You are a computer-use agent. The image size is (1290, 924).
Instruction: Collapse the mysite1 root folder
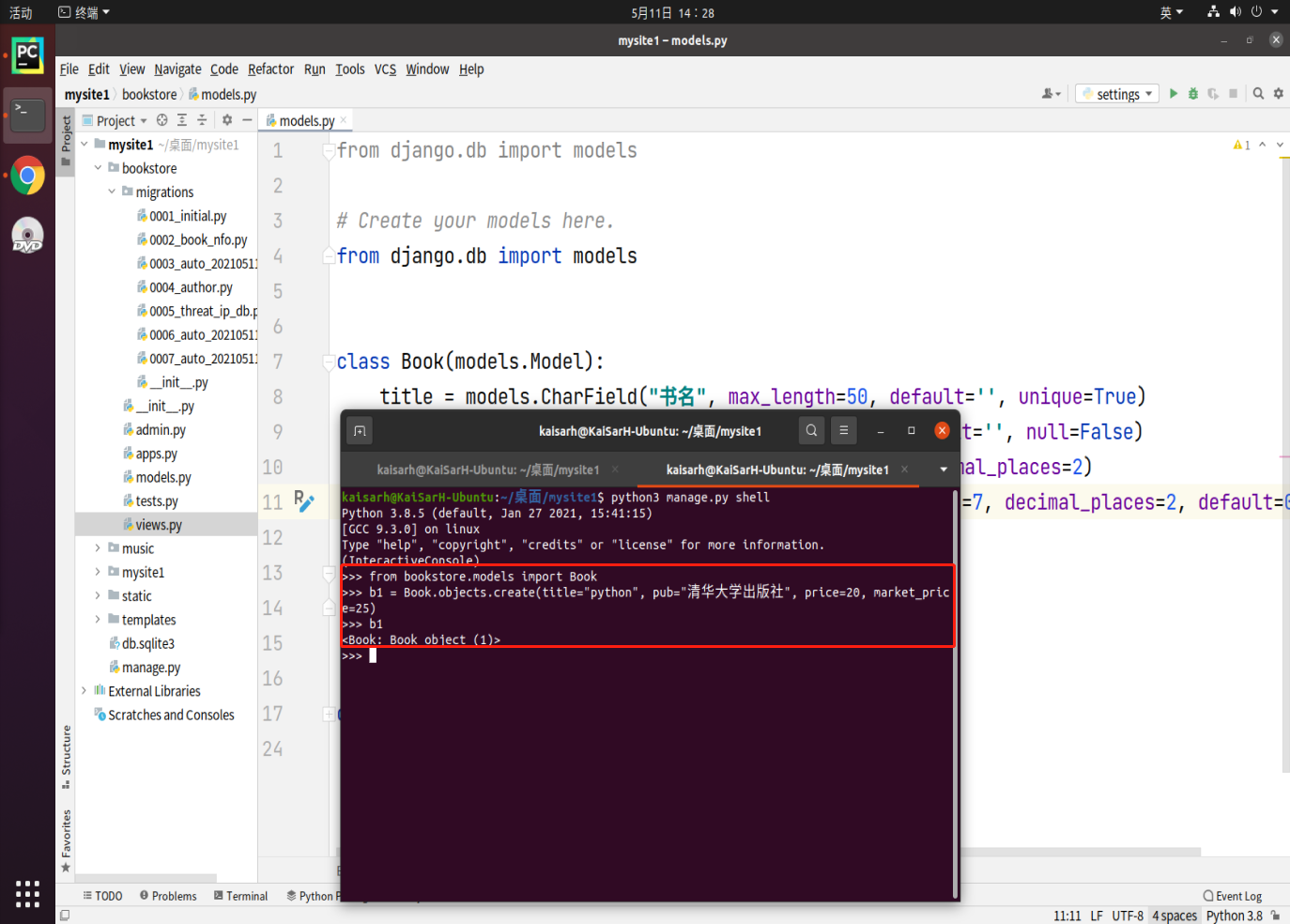coord(84,145)
